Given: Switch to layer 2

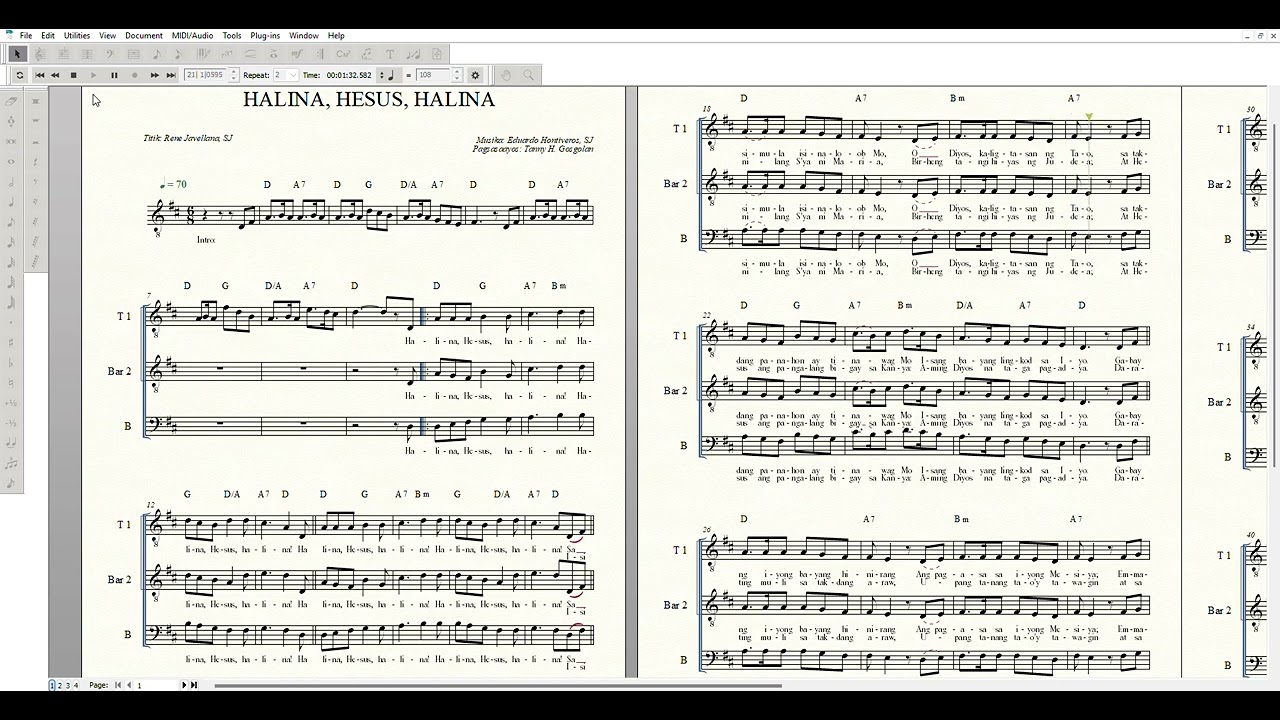Looking at the screenshot, I should click(60, 685).
